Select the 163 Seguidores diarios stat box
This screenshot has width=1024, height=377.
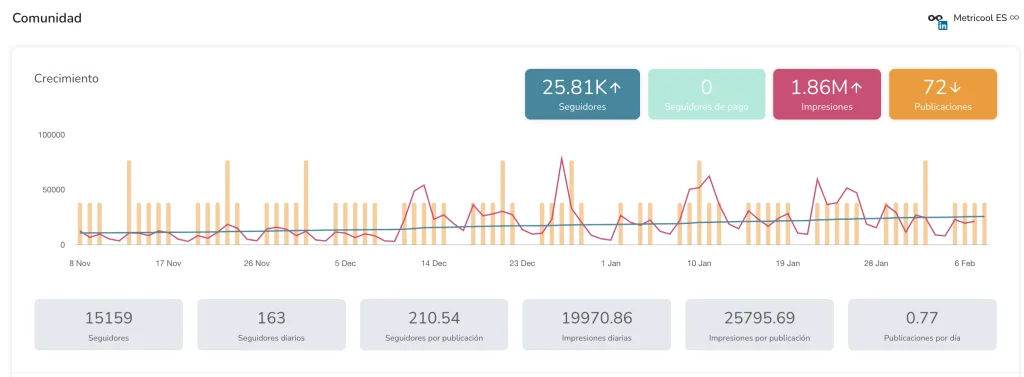tap(271, 325)
